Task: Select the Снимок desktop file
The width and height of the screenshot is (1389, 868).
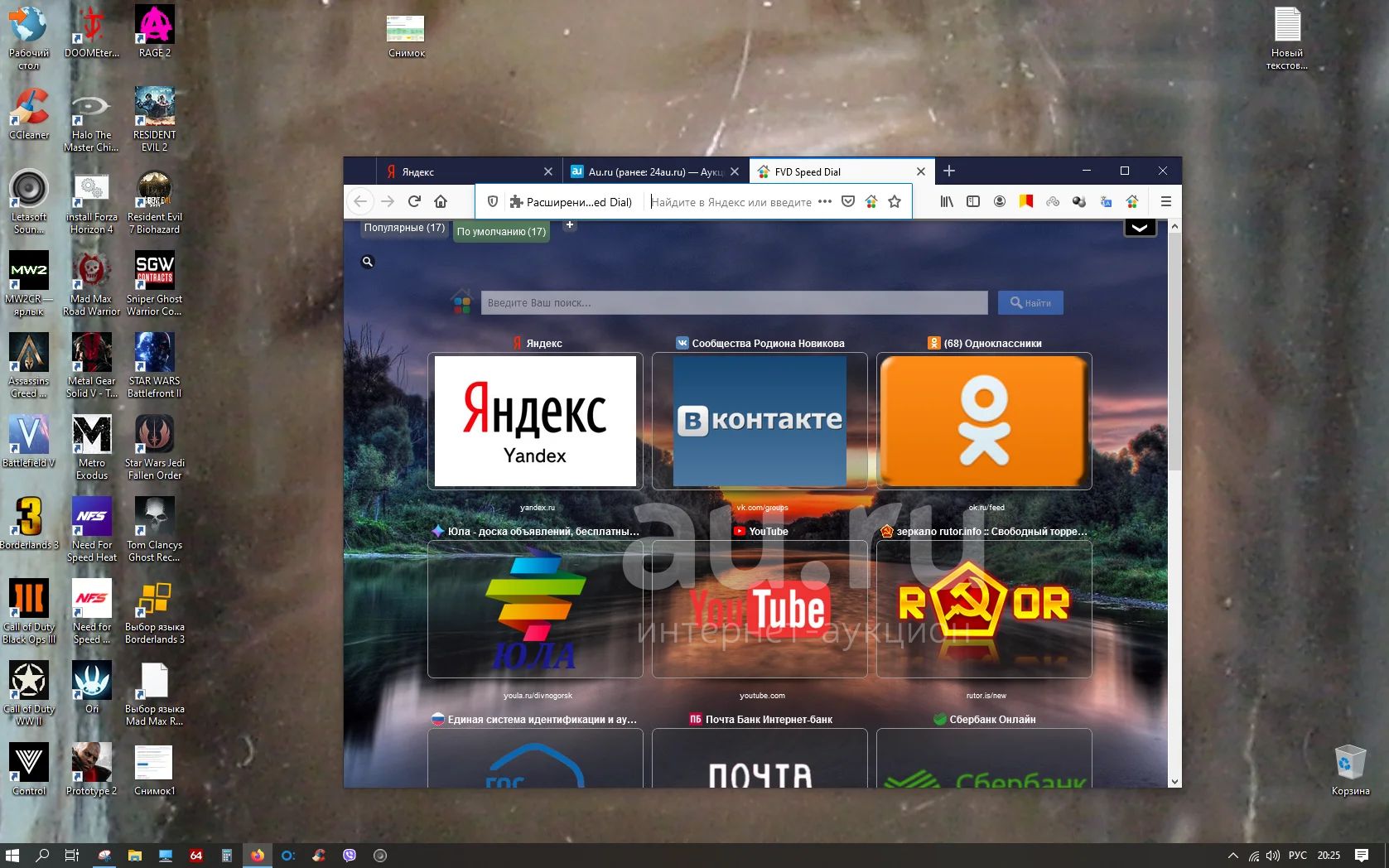Action: coord(406,36)
